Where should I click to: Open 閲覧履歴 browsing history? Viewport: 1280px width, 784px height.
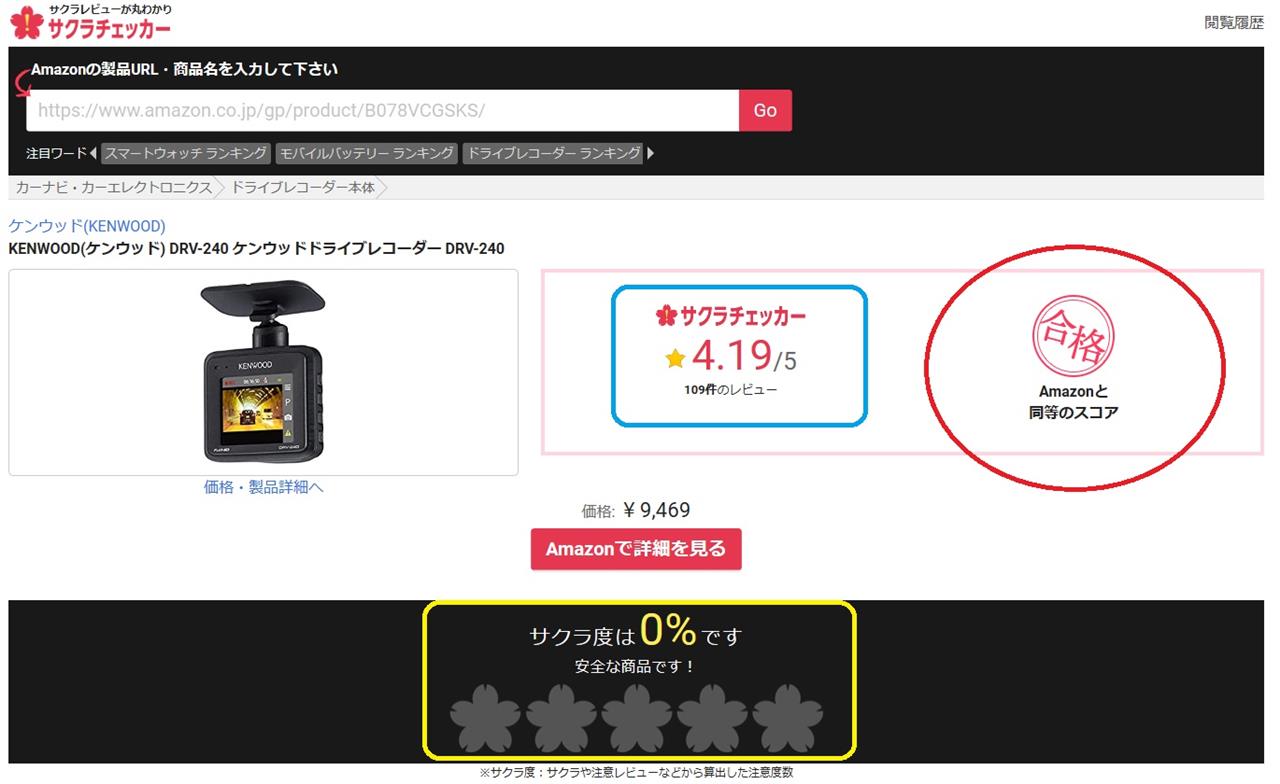point(1234,23)
